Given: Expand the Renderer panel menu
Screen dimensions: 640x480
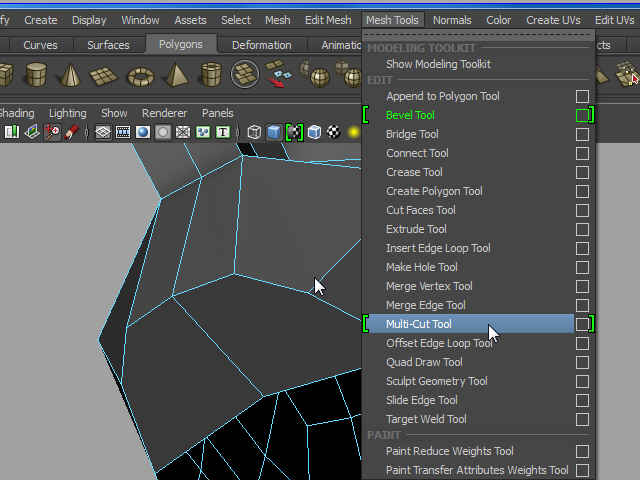Looking at the screenshot, I should pos(164,113).
